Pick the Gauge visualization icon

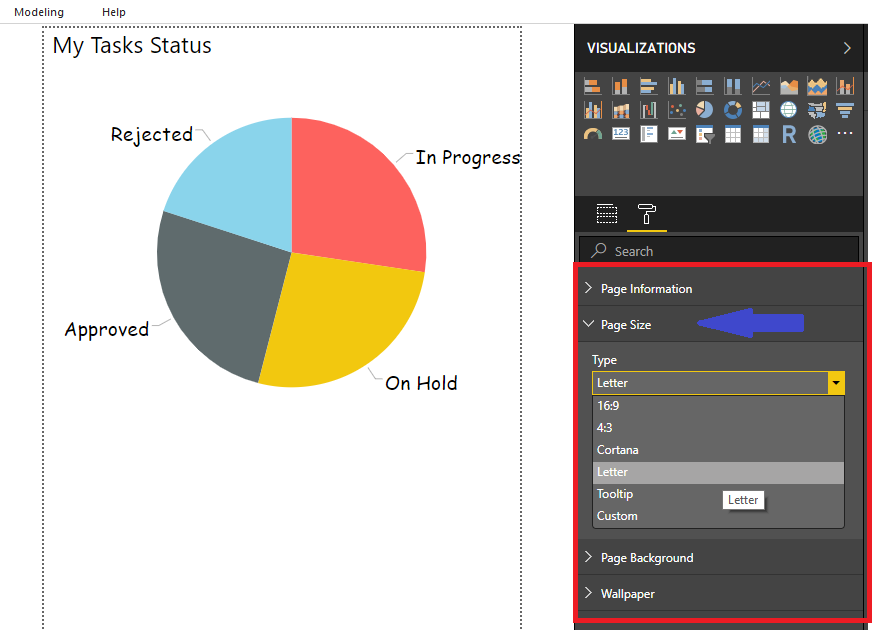(x=592, y=133)
